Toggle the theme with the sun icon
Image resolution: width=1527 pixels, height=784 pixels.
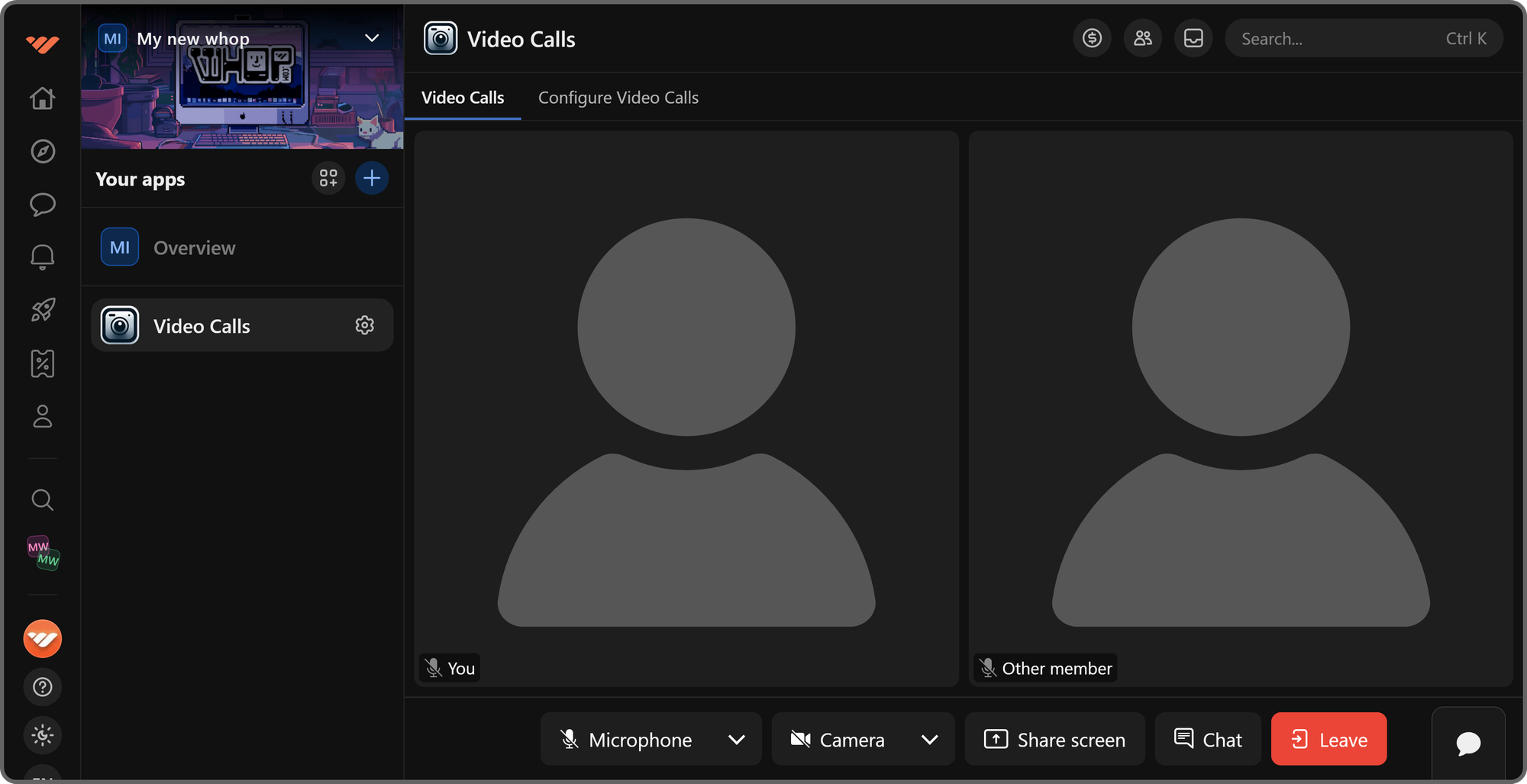click(43, 735)
